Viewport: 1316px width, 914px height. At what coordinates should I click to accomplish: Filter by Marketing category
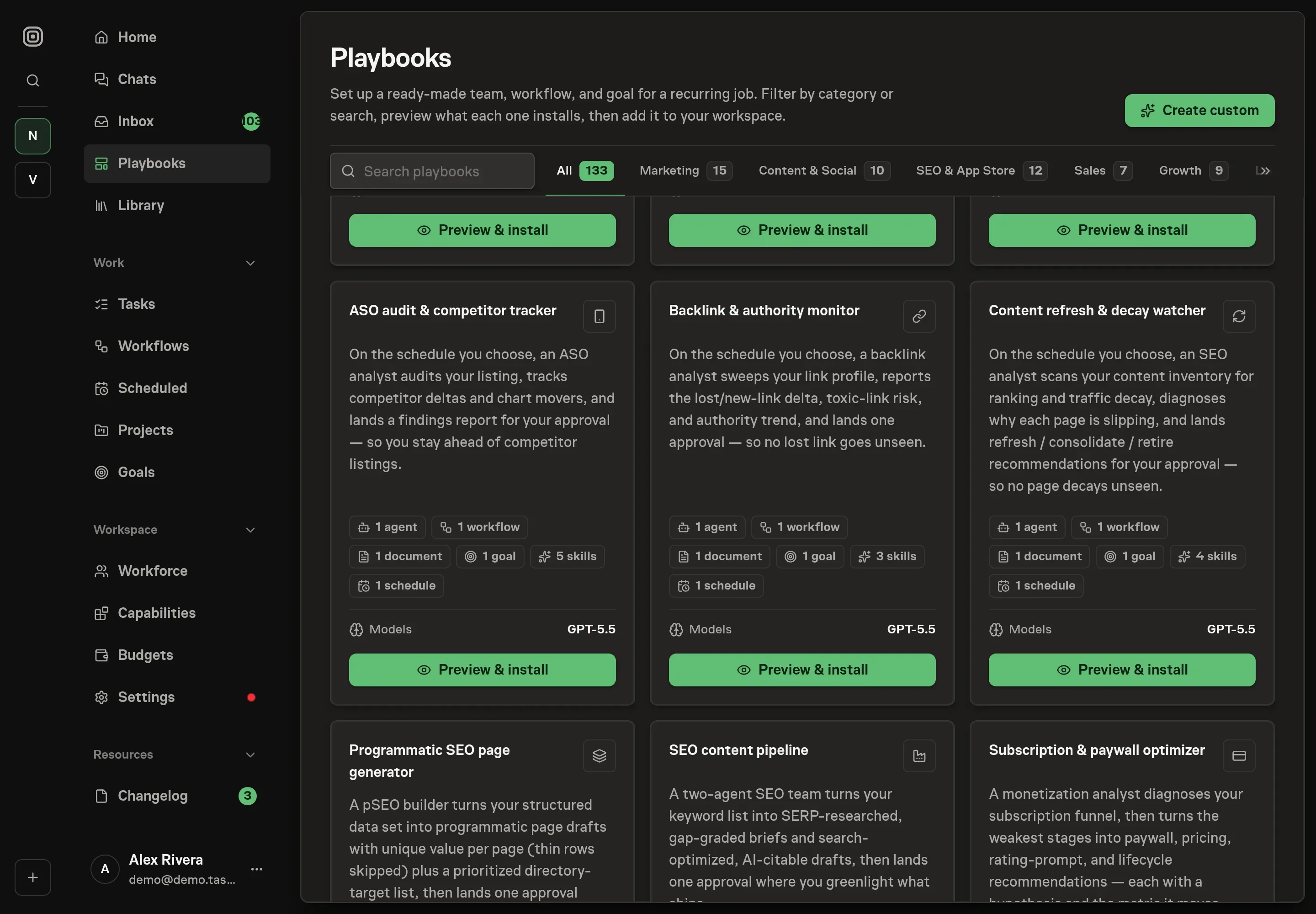[686, 170]
